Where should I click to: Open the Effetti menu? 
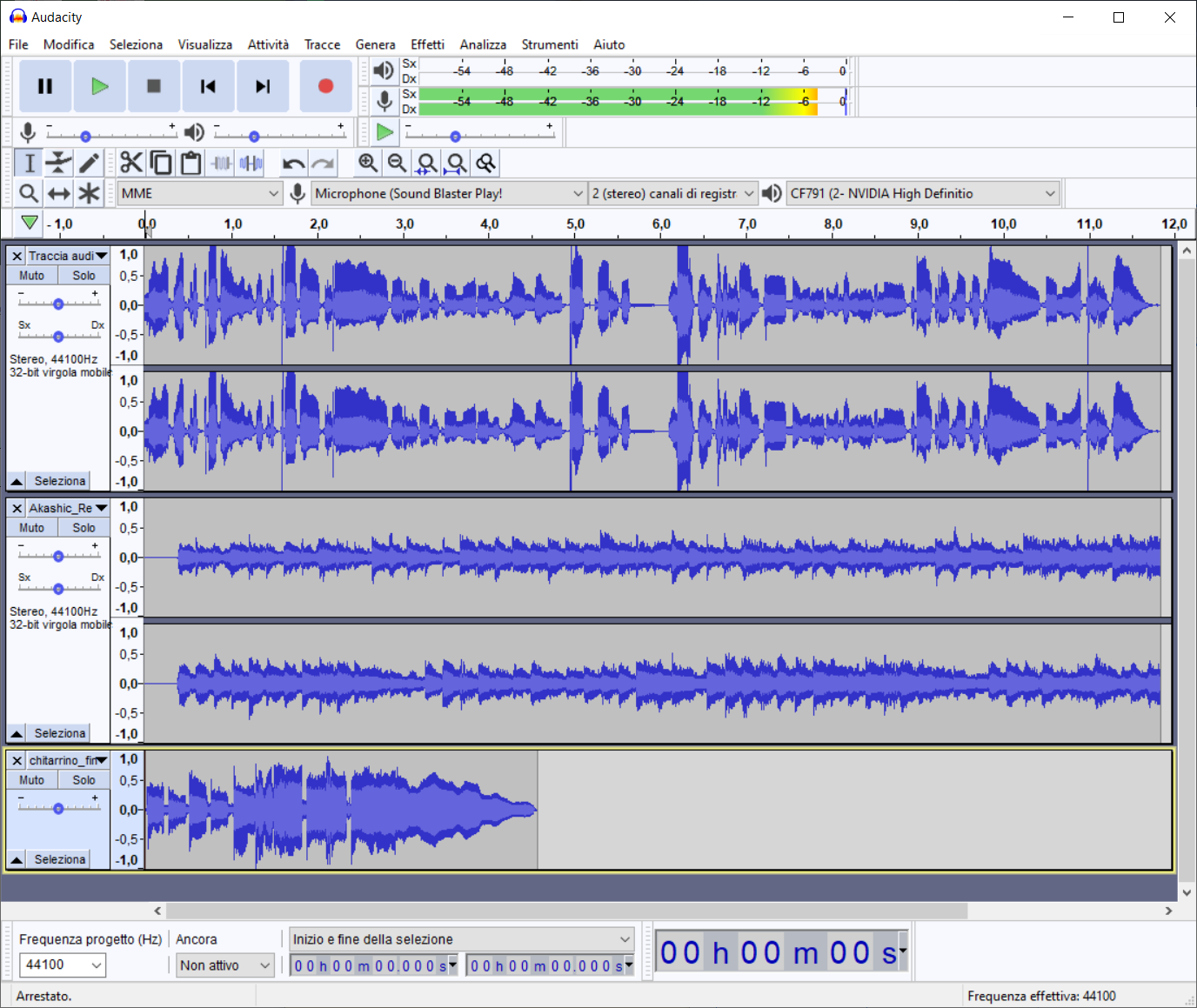point(427,44)
